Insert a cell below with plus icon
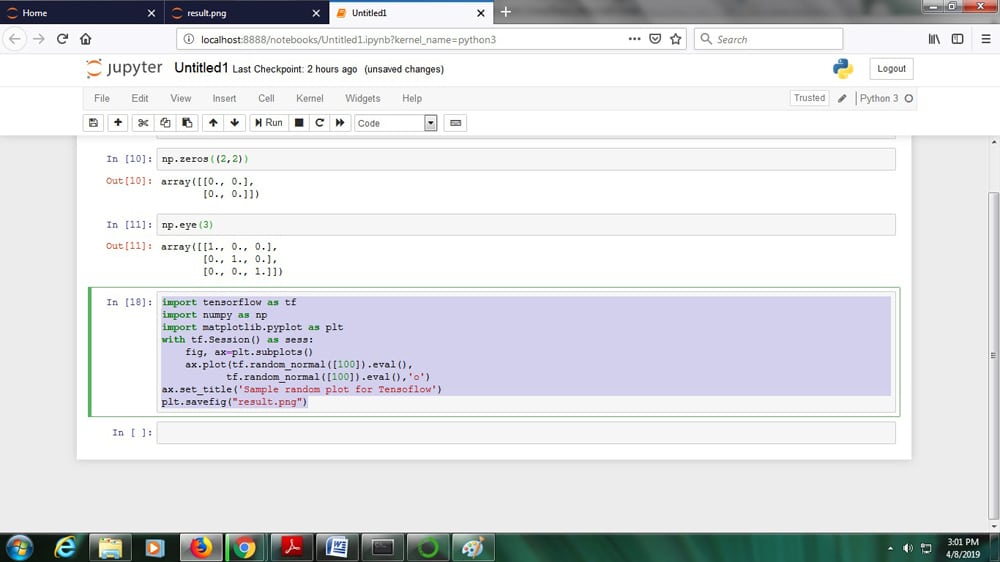Screen dimensions: 1000x562 [118, 123]
